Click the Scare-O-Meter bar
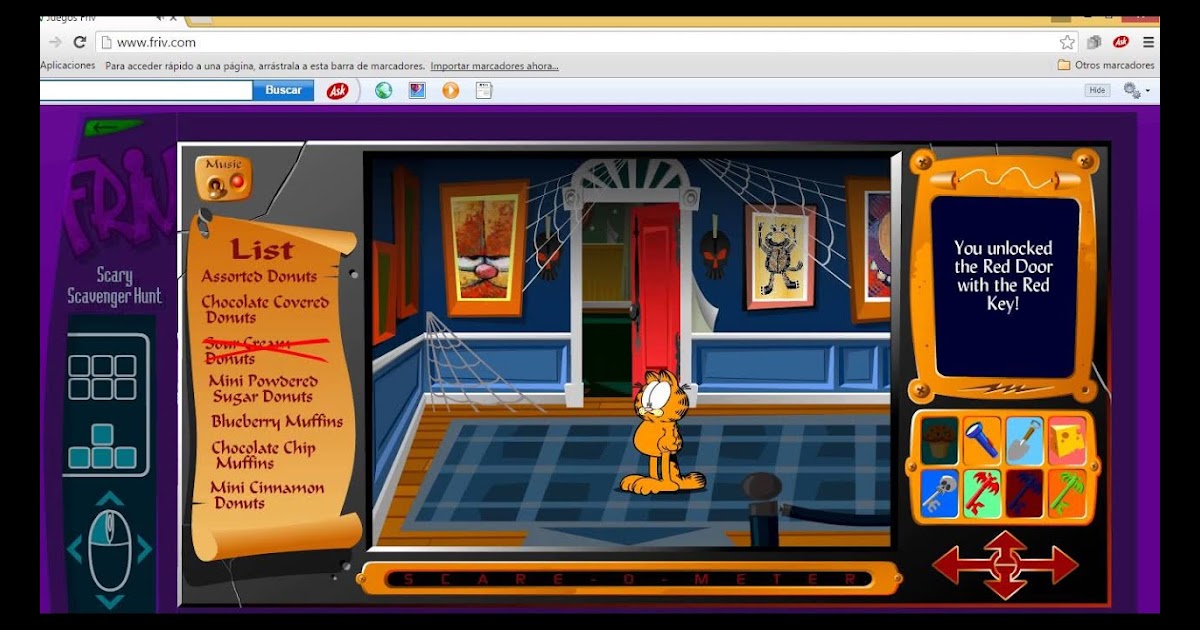 [x=630, y=578]
